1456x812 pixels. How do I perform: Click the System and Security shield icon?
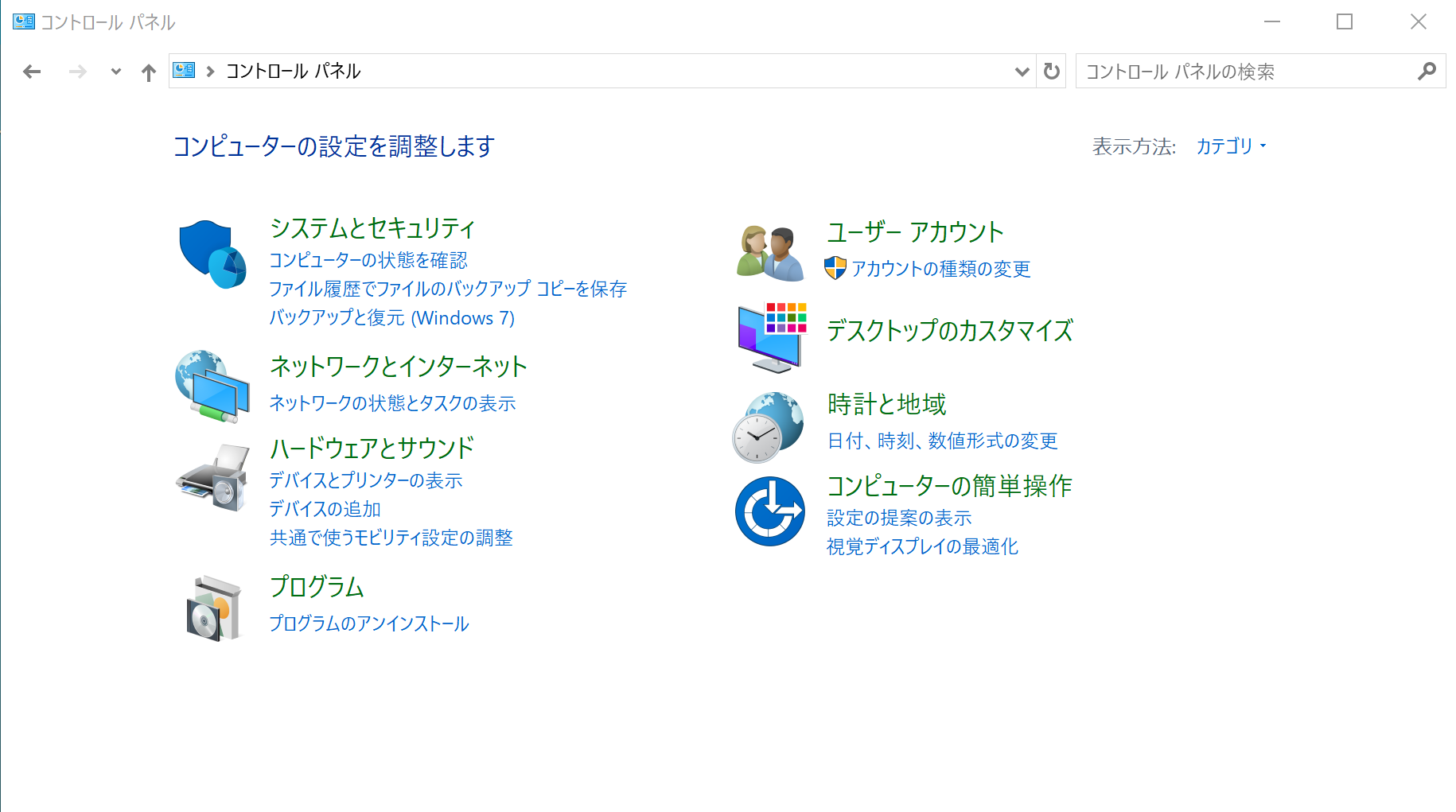point(212,254)
